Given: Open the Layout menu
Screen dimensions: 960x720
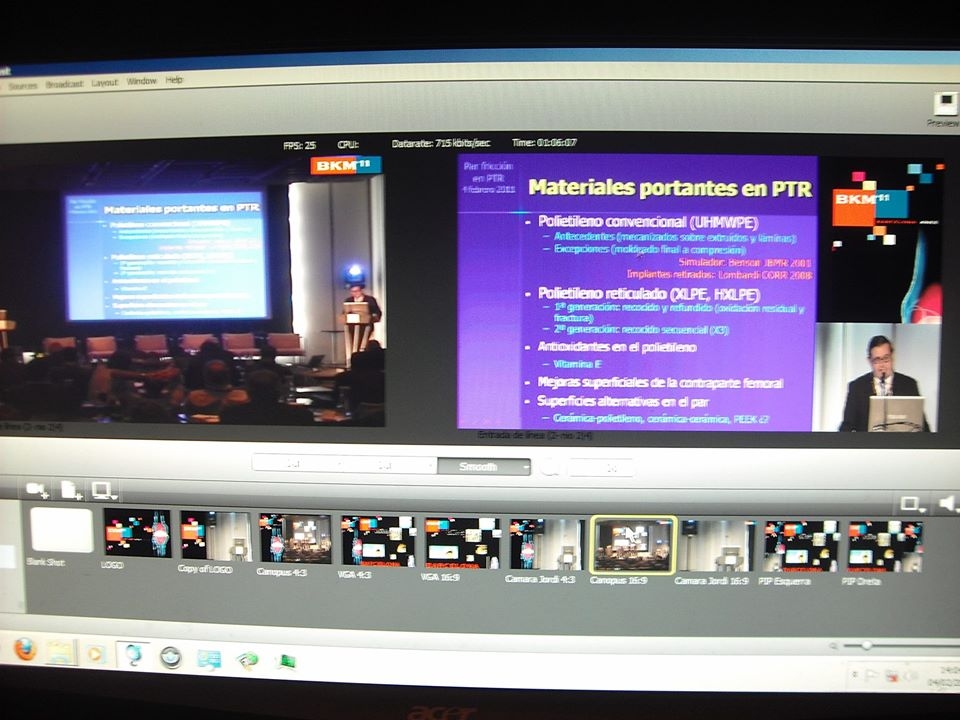Looking at the screenshot, I should click(x=105, y=83).
